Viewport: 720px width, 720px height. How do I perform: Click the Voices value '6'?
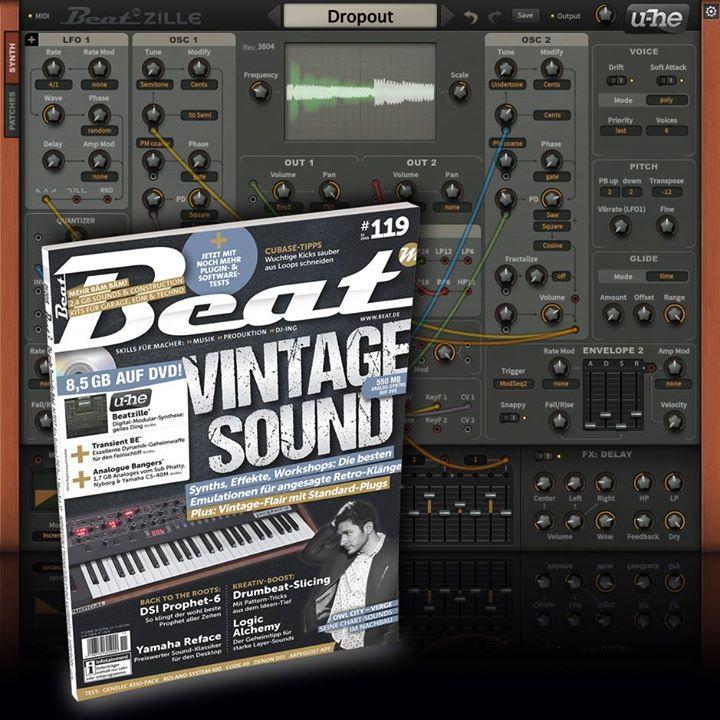tap(667, 130)
